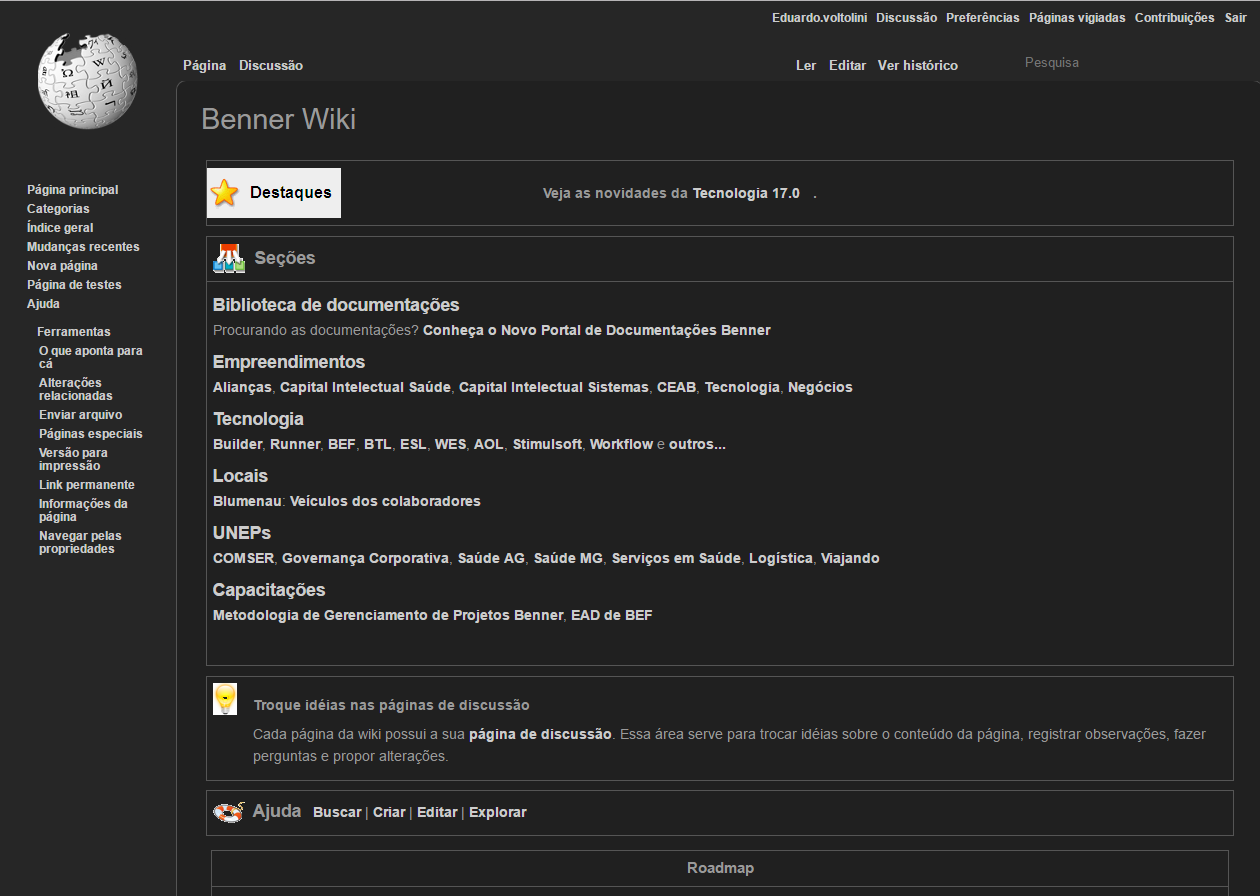Open the página de discussão link
The width and height of the screenshot is (1260, 896).
pyautogui.click(x=540, y=734)
